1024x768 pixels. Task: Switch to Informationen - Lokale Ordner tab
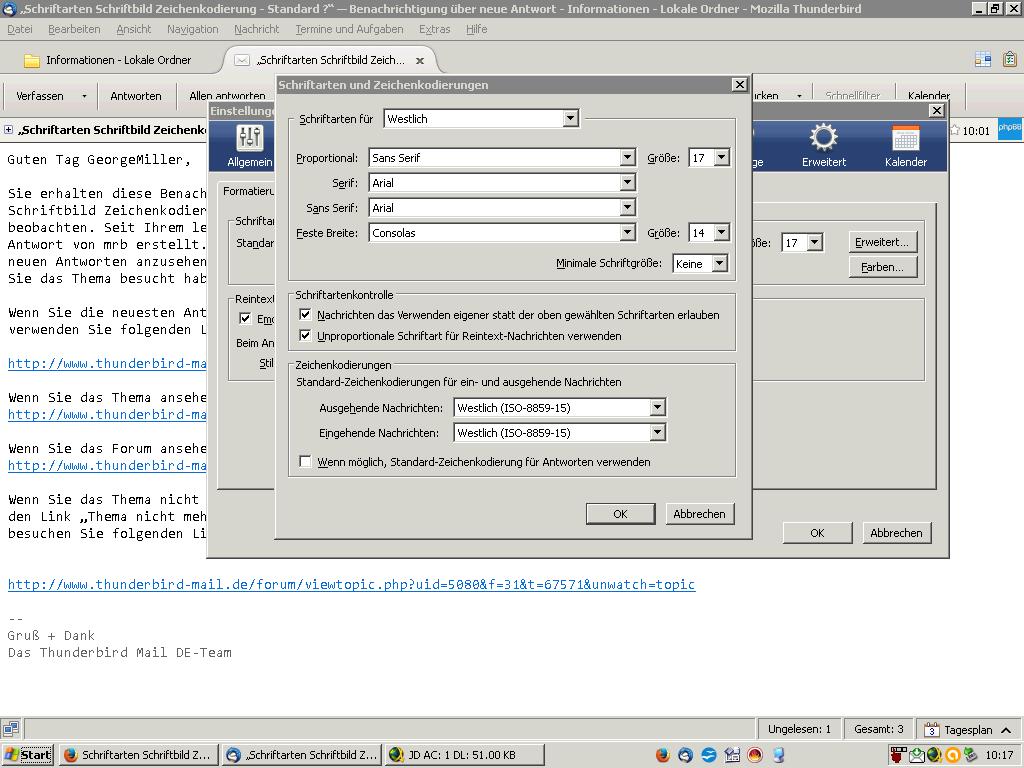tap(117, 60)
